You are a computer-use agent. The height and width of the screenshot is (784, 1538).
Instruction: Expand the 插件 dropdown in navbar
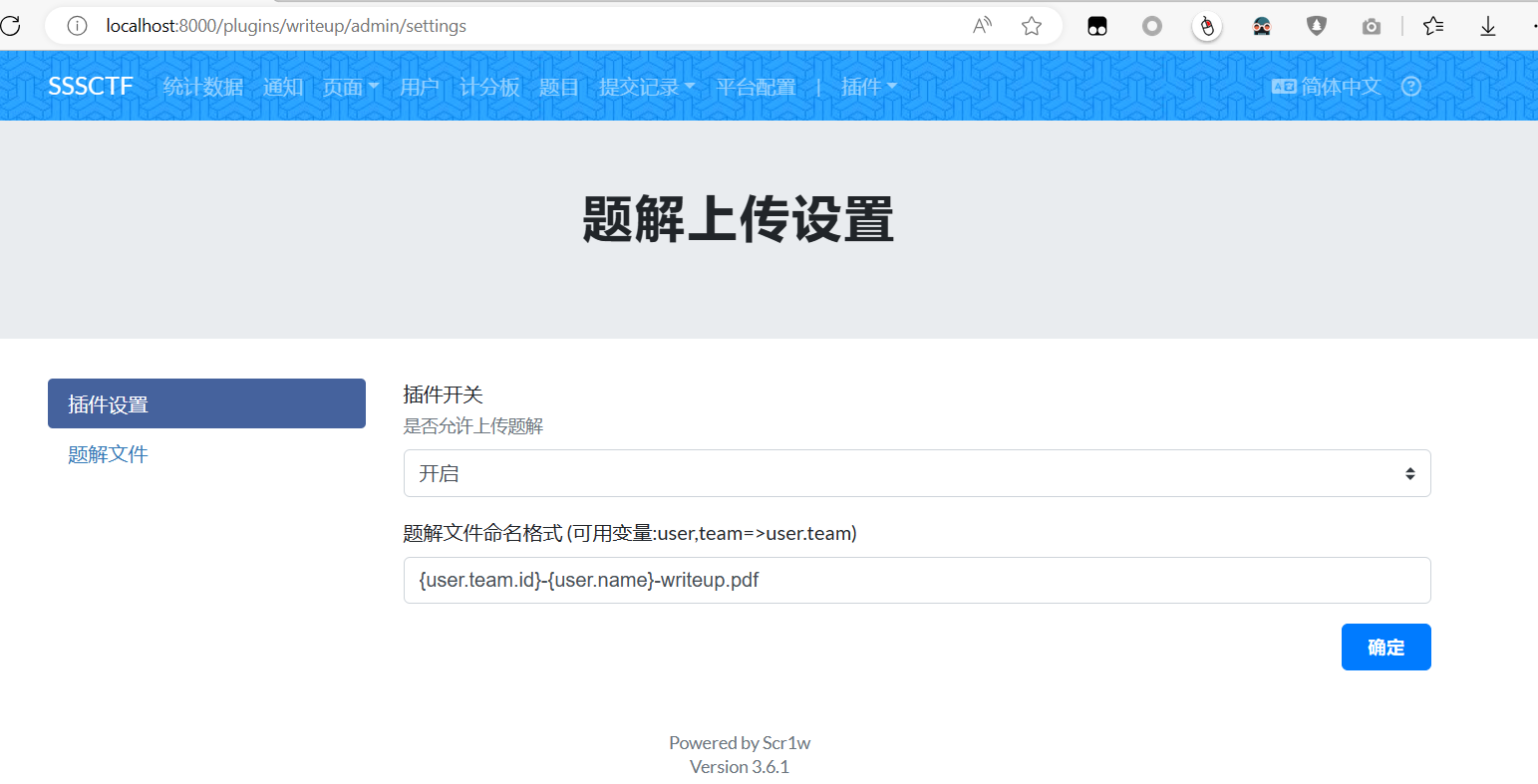868,88
